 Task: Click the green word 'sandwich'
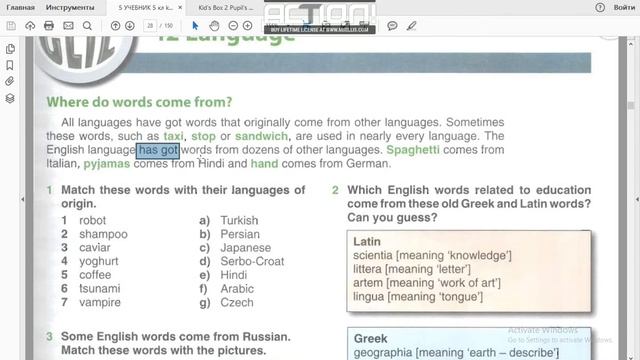261,136
